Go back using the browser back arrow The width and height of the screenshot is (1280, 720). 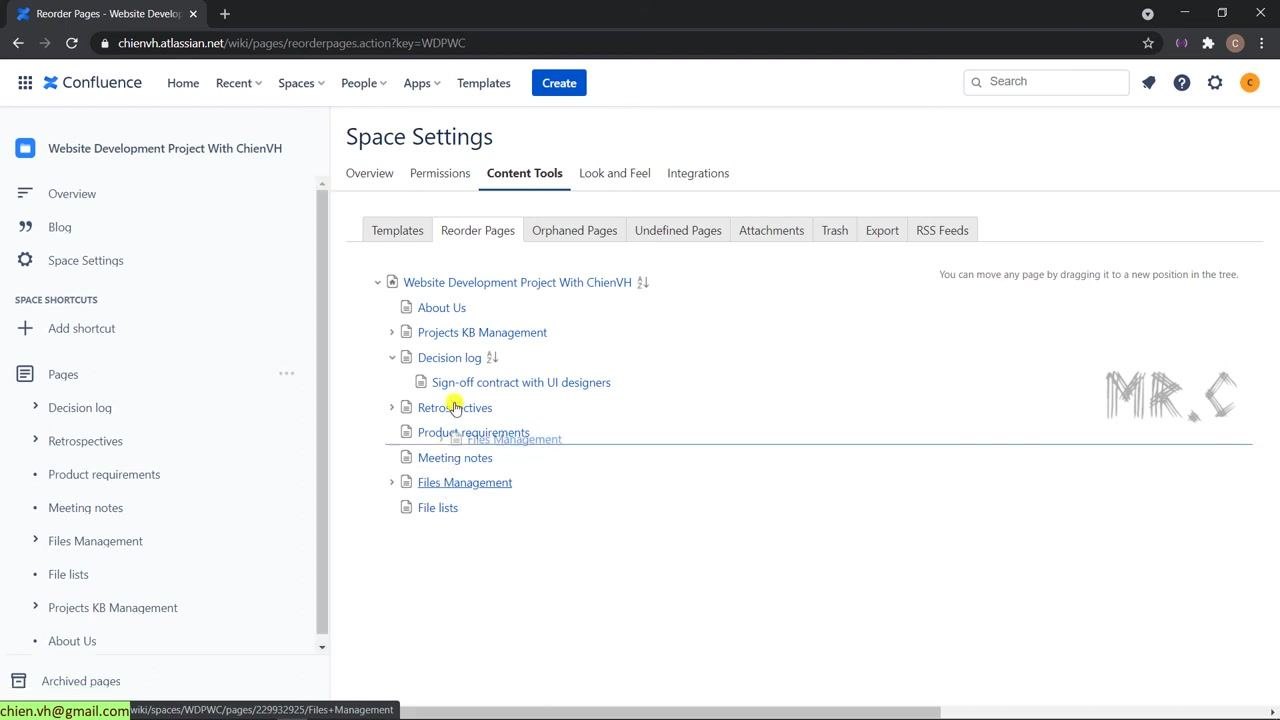point(18,43)
